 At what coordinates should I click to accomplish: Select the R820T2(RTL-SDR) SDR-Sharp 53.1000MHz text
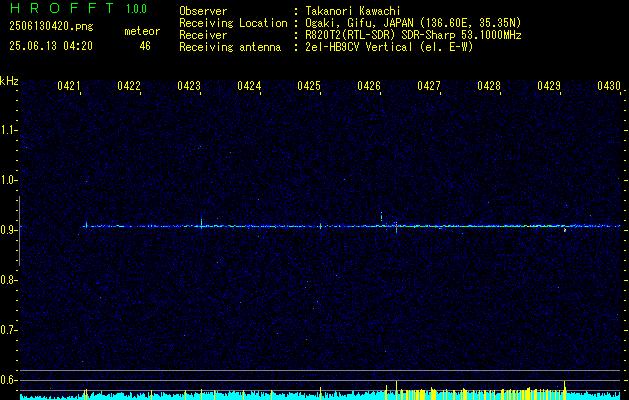(413, 35)
